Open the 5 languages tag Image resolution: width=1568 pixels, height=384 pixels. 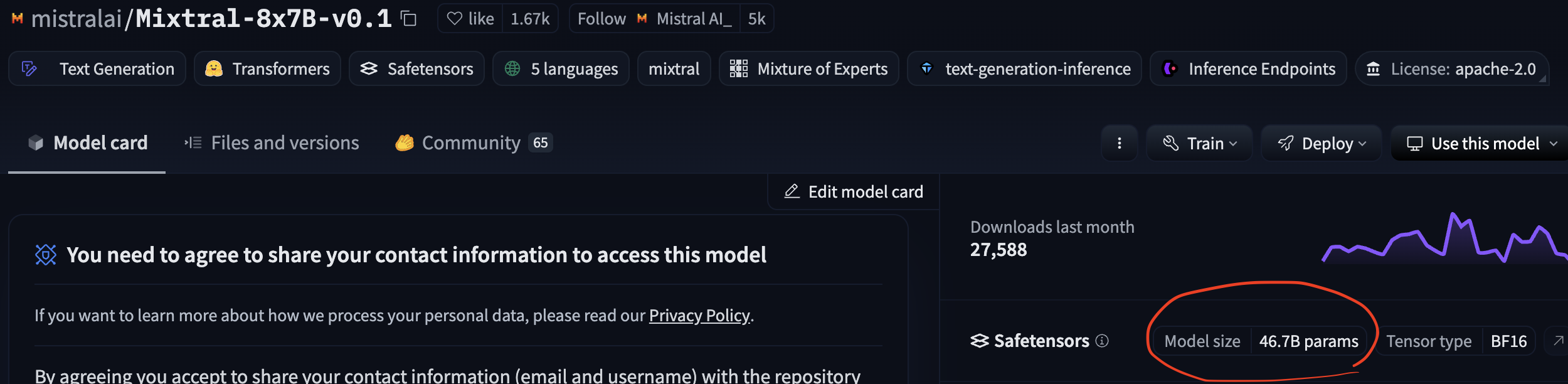[x=561, y=68]
